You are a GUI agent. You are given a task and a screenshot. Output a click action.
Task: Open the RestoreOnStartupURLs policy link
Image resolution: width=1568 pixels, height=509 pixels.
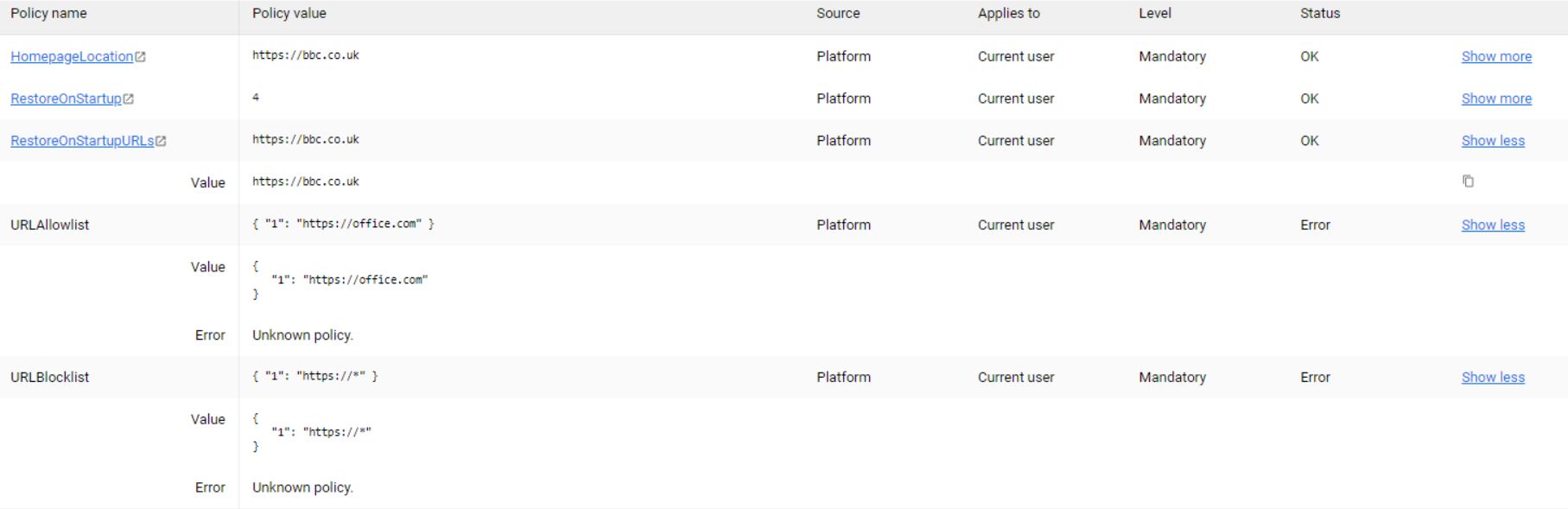82,141
